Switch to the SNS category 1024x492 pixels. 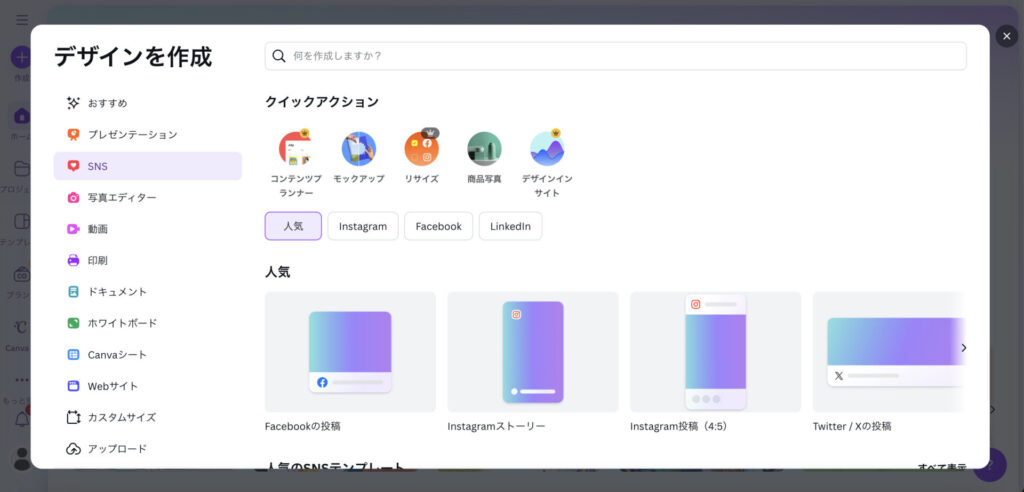tap(98, 166)
